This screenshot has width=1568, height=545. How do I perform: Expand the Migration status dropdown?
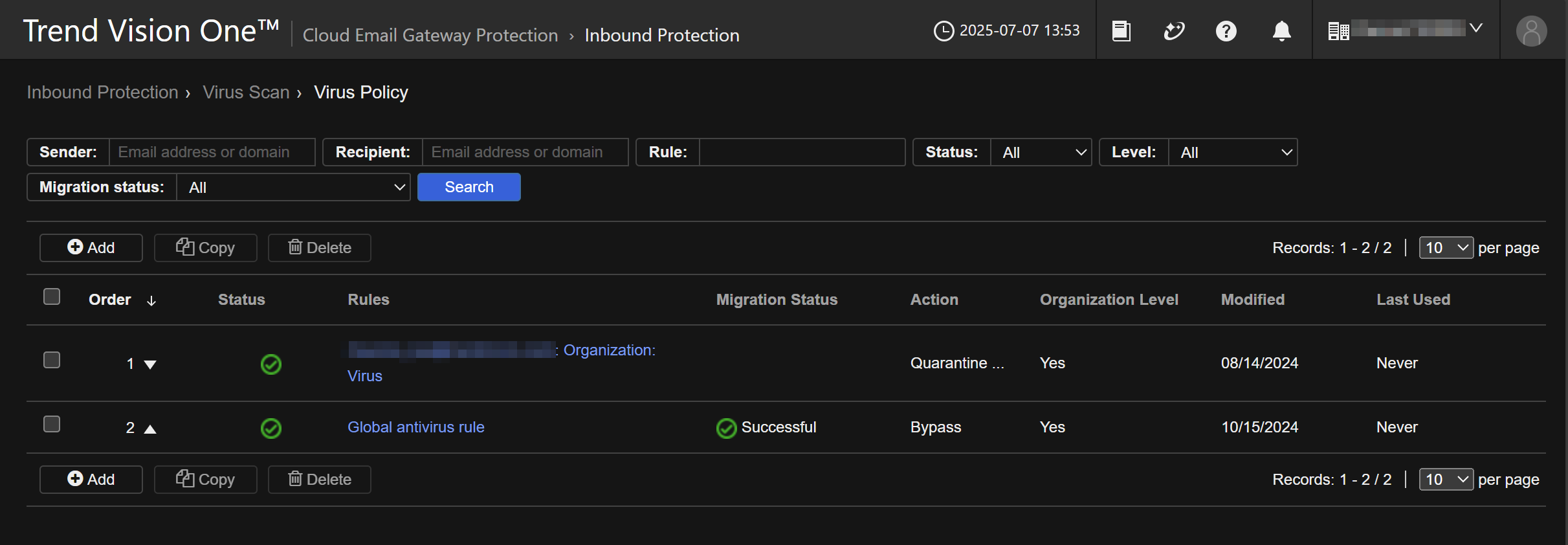click(293, 188)
